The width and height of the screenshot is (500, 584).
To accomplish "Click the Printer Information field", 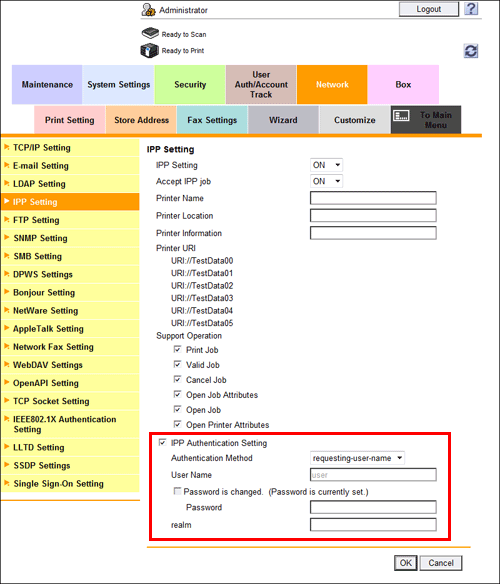I will pyautogui.click(x=373, y=233).
